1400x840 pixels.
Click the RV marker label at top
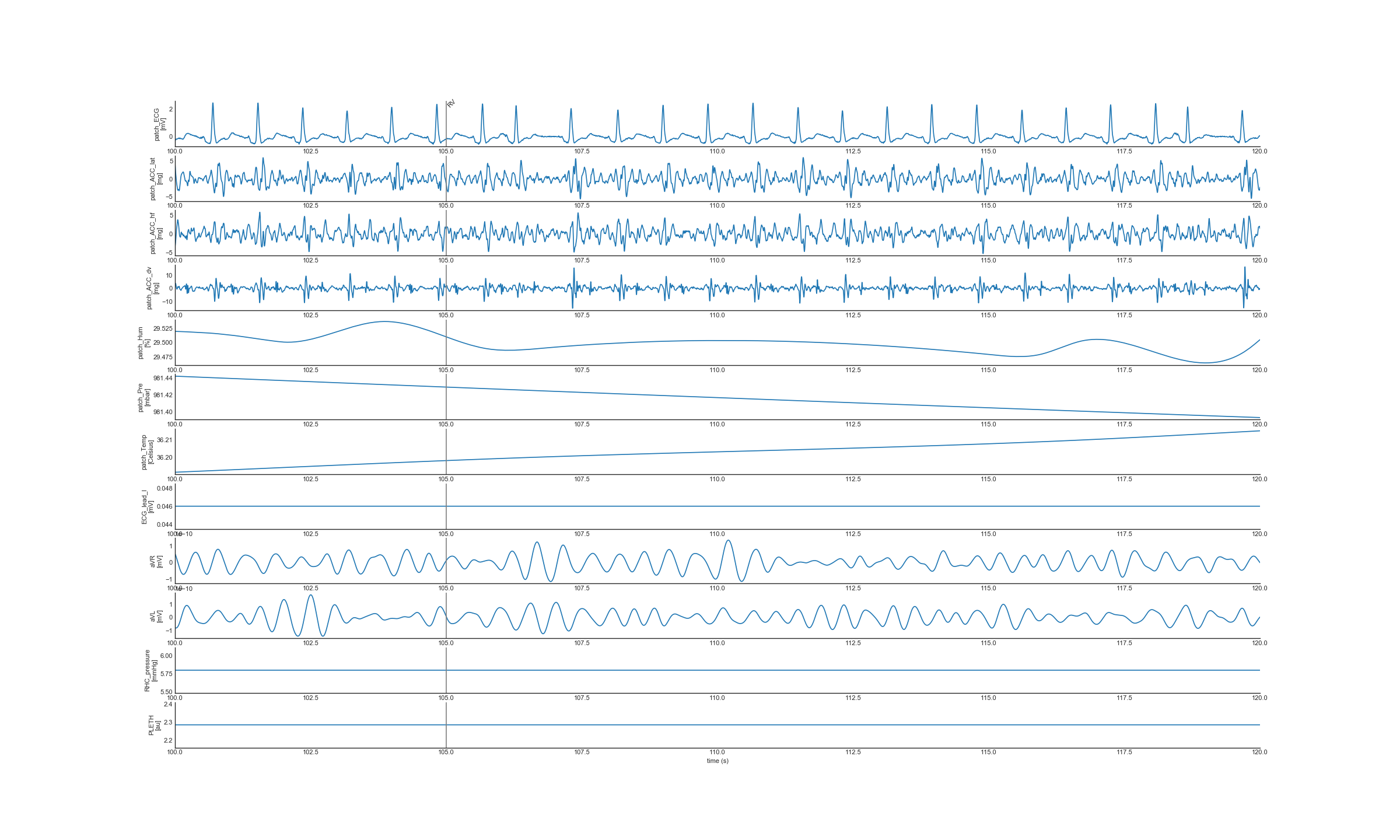[451, 104]
